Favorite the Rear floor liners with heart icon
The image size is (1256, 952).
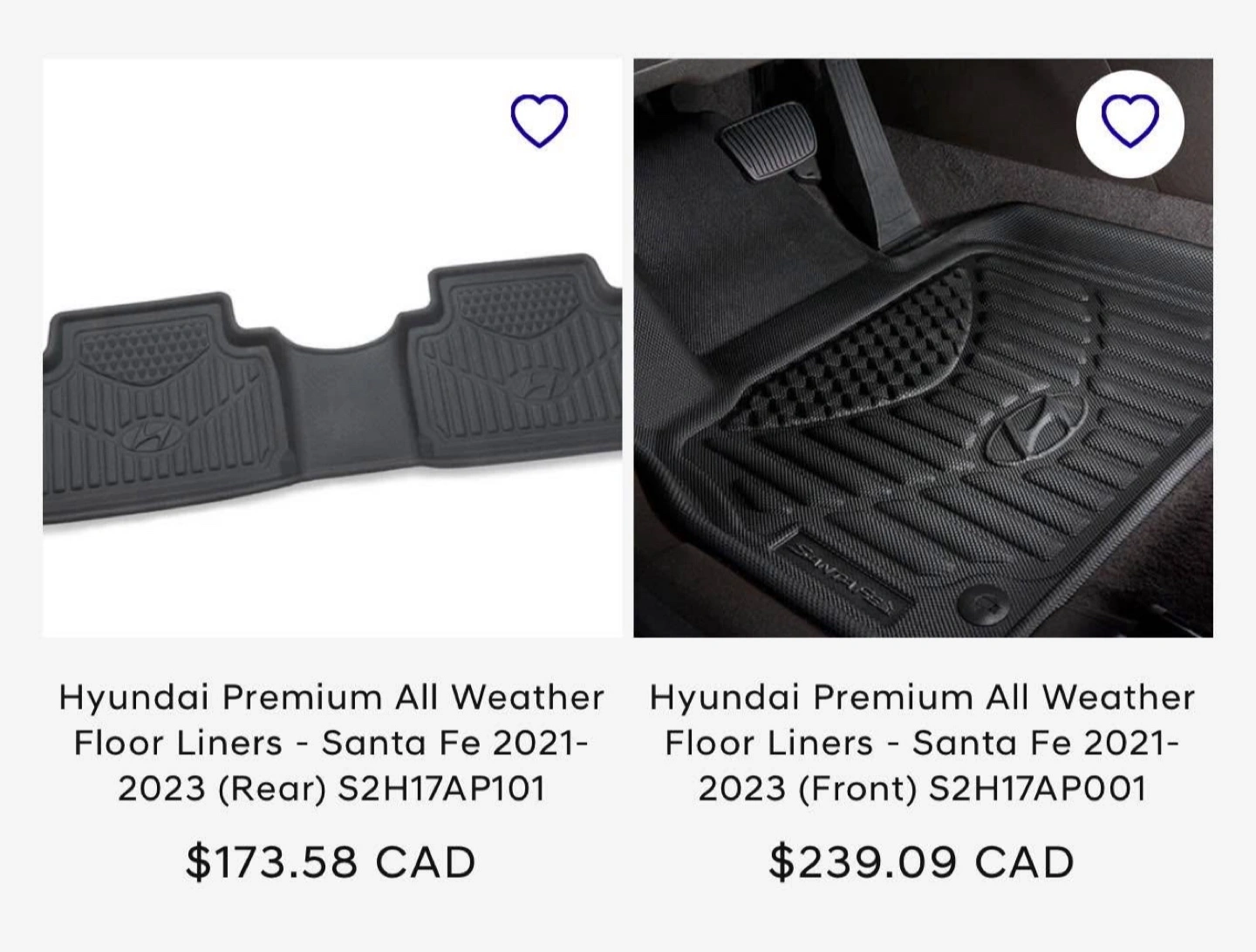click(539, 120)
